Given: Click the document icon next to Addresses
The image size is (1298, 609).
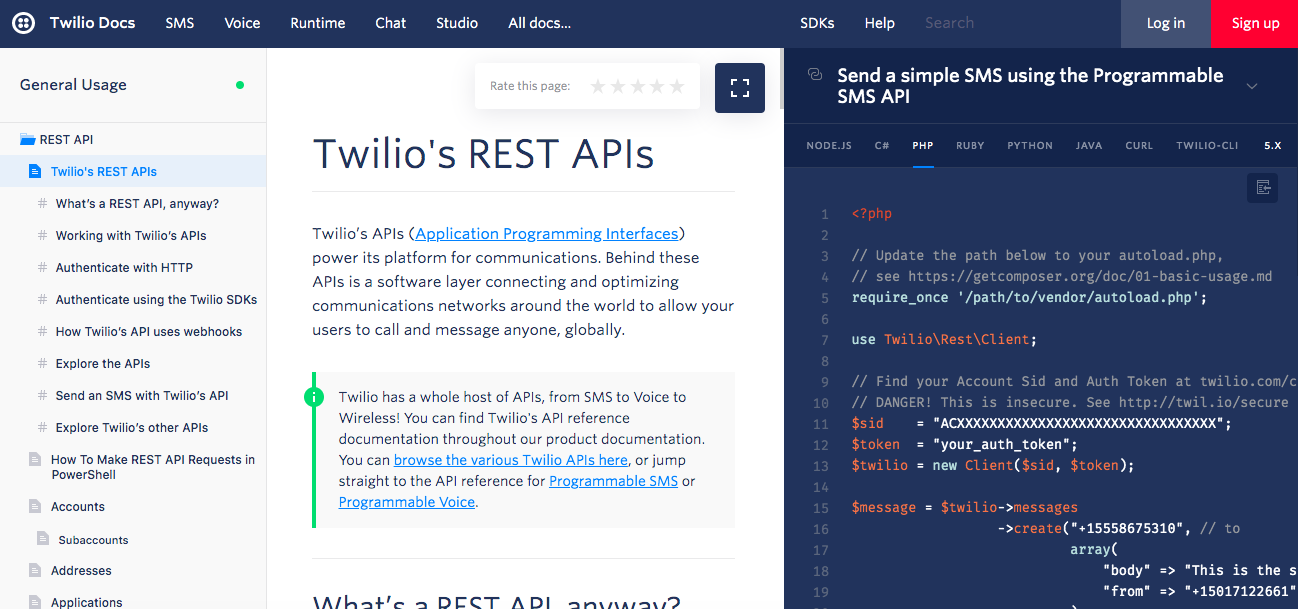Looking at the screenshot, I should (x=35, y=570).
